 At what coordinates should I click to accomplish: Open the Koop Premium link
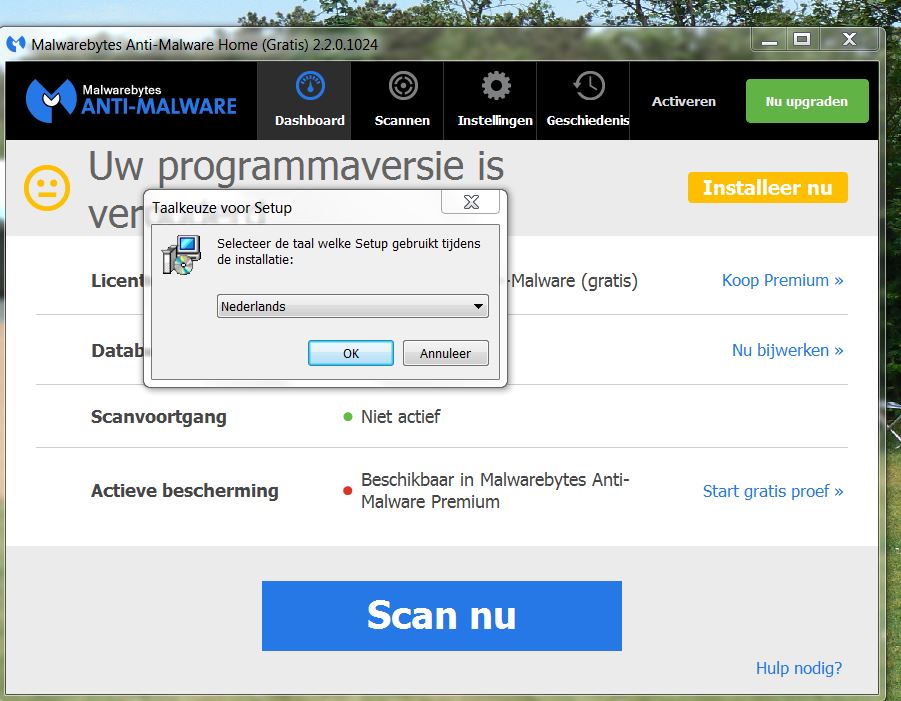(x=782, y=280)
